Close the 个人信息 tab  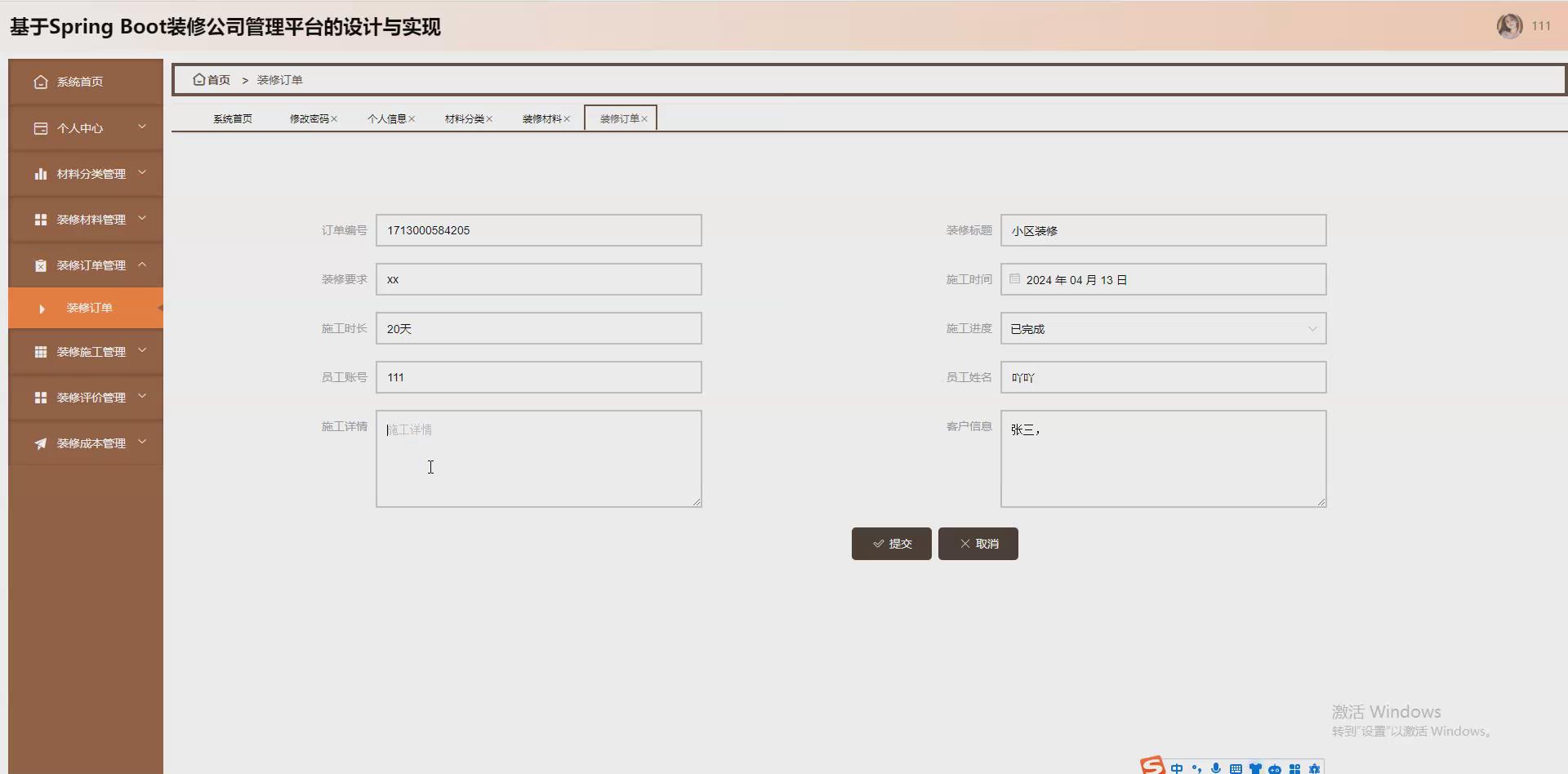(x=412, y=118)
